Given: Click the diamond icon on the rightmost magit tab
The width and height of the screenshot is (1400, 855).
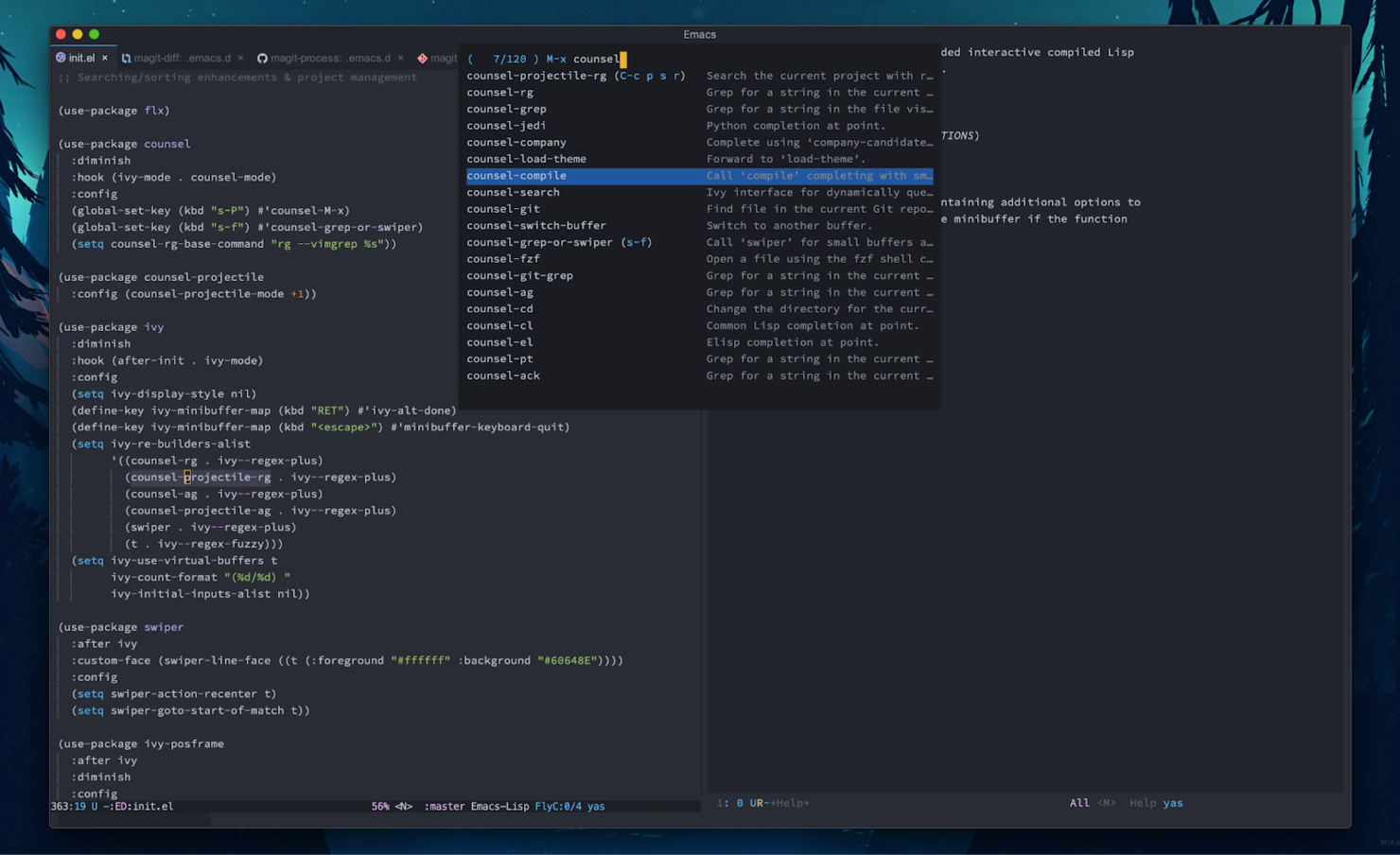Looking at the screenshot, I should pyautogui.click(x=424, y=58).
